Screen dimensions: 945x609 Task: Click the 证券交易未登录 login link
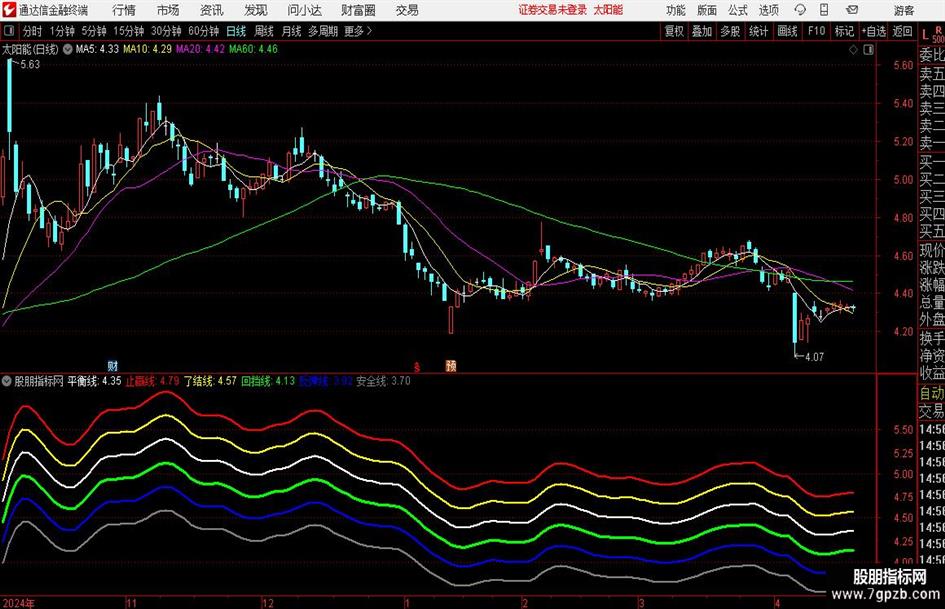pos(553,10)
